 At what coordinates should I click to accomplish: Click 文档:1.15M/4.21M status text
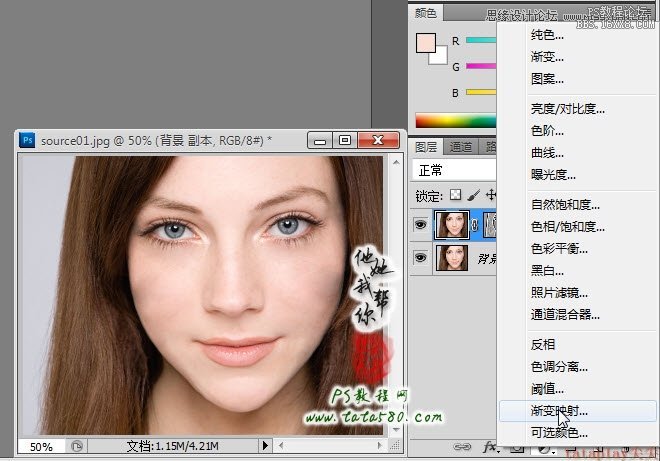point(173,446)
